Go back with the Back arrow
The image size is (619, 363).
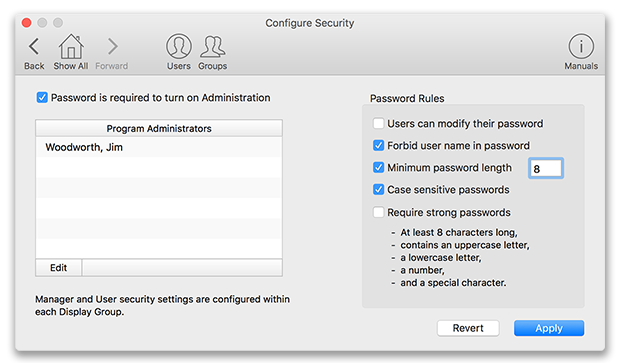(34, 47)
